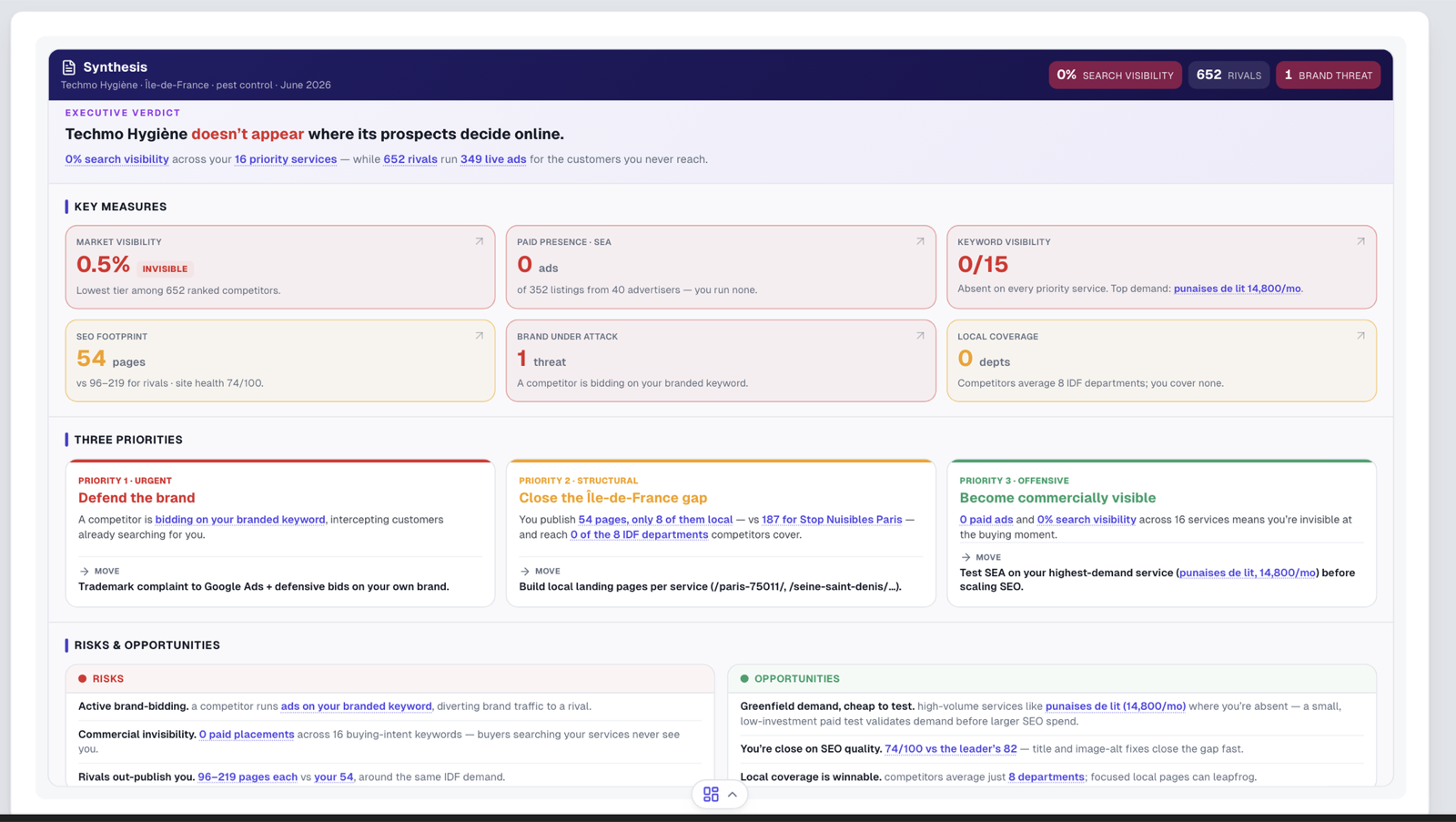This screenshot has width=1456, height=822.
Task: Open 'ads on your branded keyword' link in Risks
Action: [x=357, y=706]
